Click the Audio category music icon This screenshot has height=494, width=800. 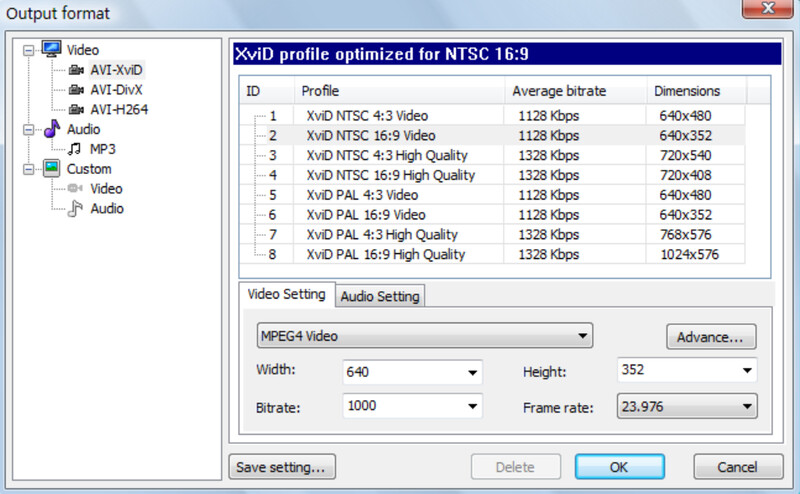click(52, 129)
